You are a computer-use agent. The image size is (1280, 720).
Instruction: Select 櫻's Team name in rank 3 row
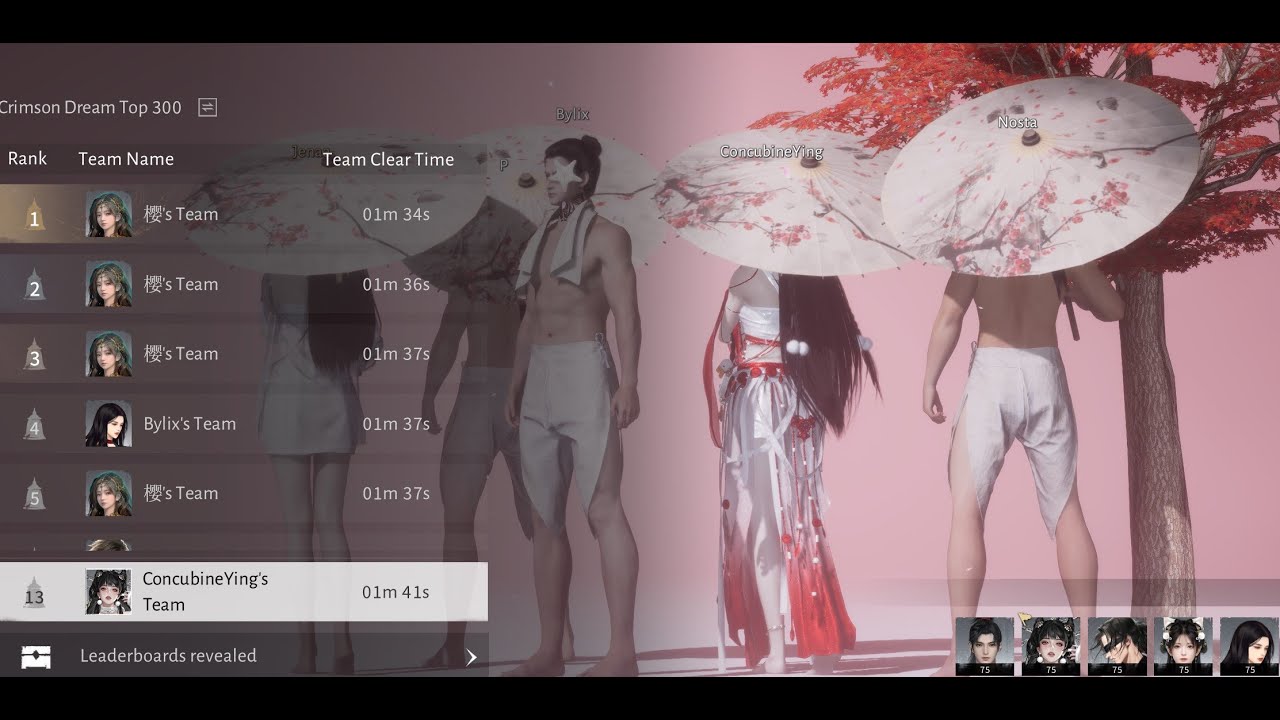coord(181,354)
